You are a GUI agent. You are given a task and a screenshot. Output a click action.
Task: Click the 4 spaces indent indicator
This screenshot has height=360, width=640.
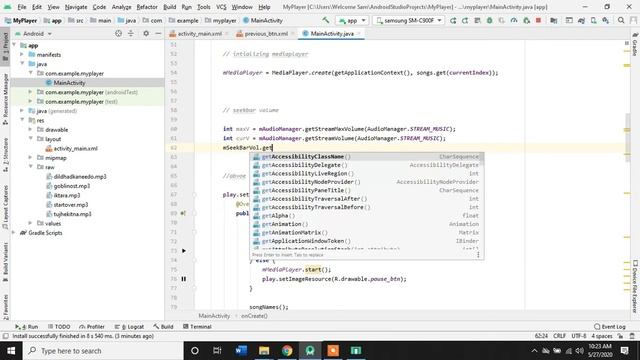[602, 336]
